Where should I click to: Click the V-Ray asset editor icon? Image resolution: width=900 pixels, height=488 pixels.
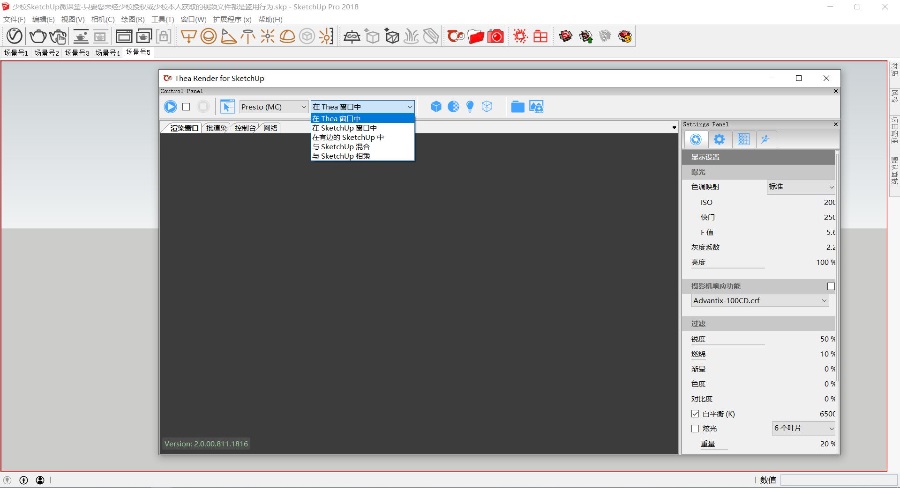tap(14, 36)
